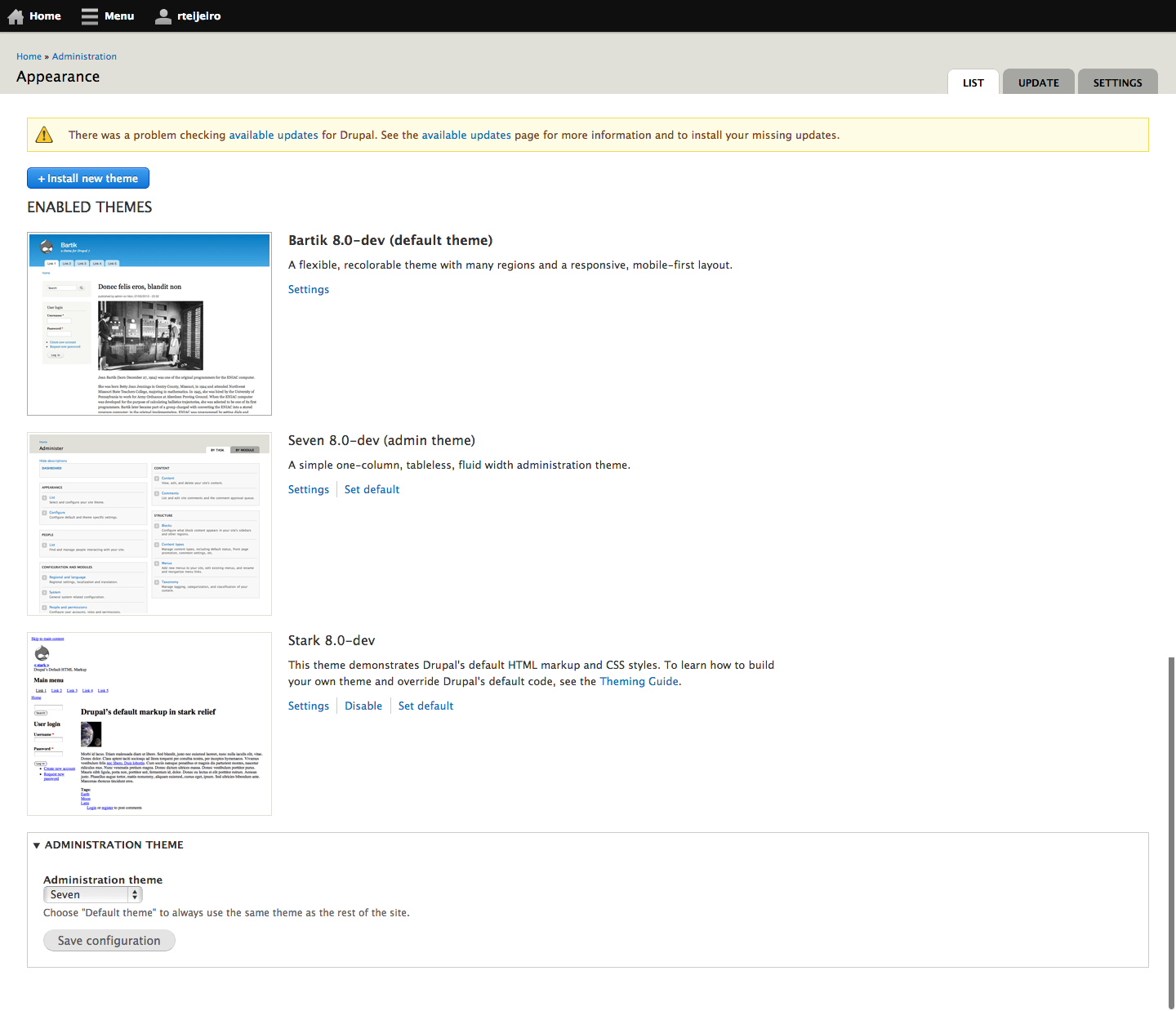
Task: Click the page vertical scrollbar
Action: 1171,833
